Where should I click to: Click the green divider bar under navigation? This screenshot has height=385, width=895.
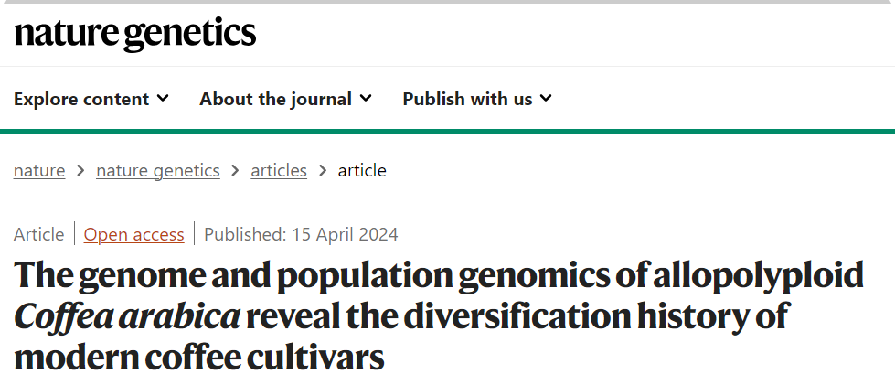pos(448,131)
